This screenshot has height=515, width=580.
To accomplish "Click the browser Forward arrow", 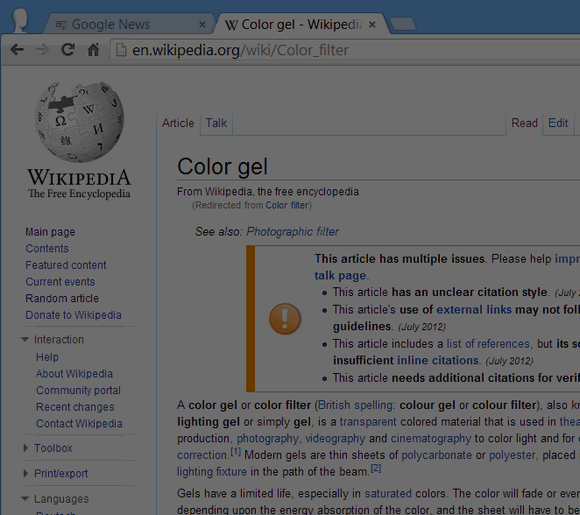I will (x=43, y=50).
